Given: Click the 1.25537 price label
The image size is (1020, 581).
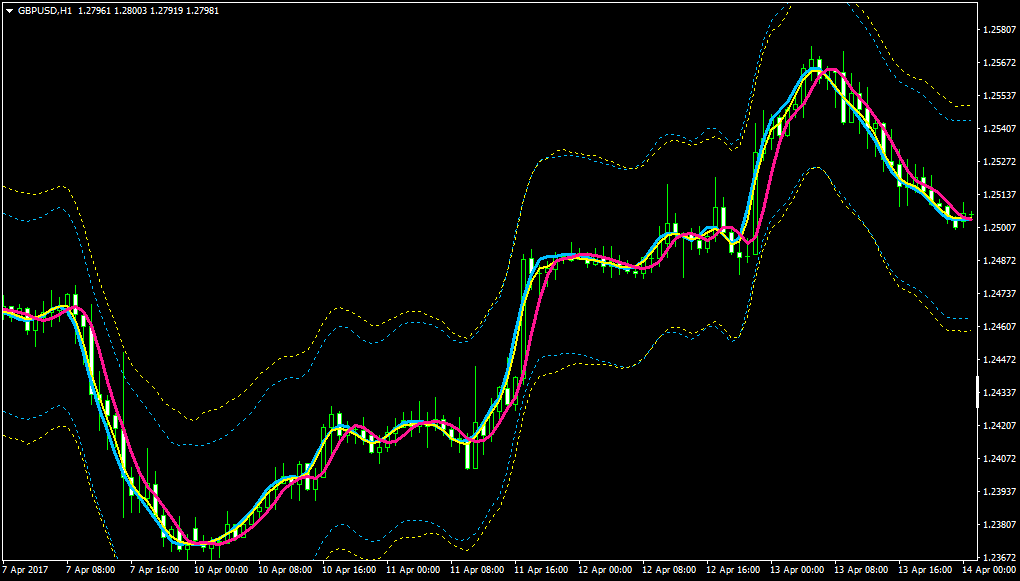Looking at the screenshot, I should coord(999,96).
